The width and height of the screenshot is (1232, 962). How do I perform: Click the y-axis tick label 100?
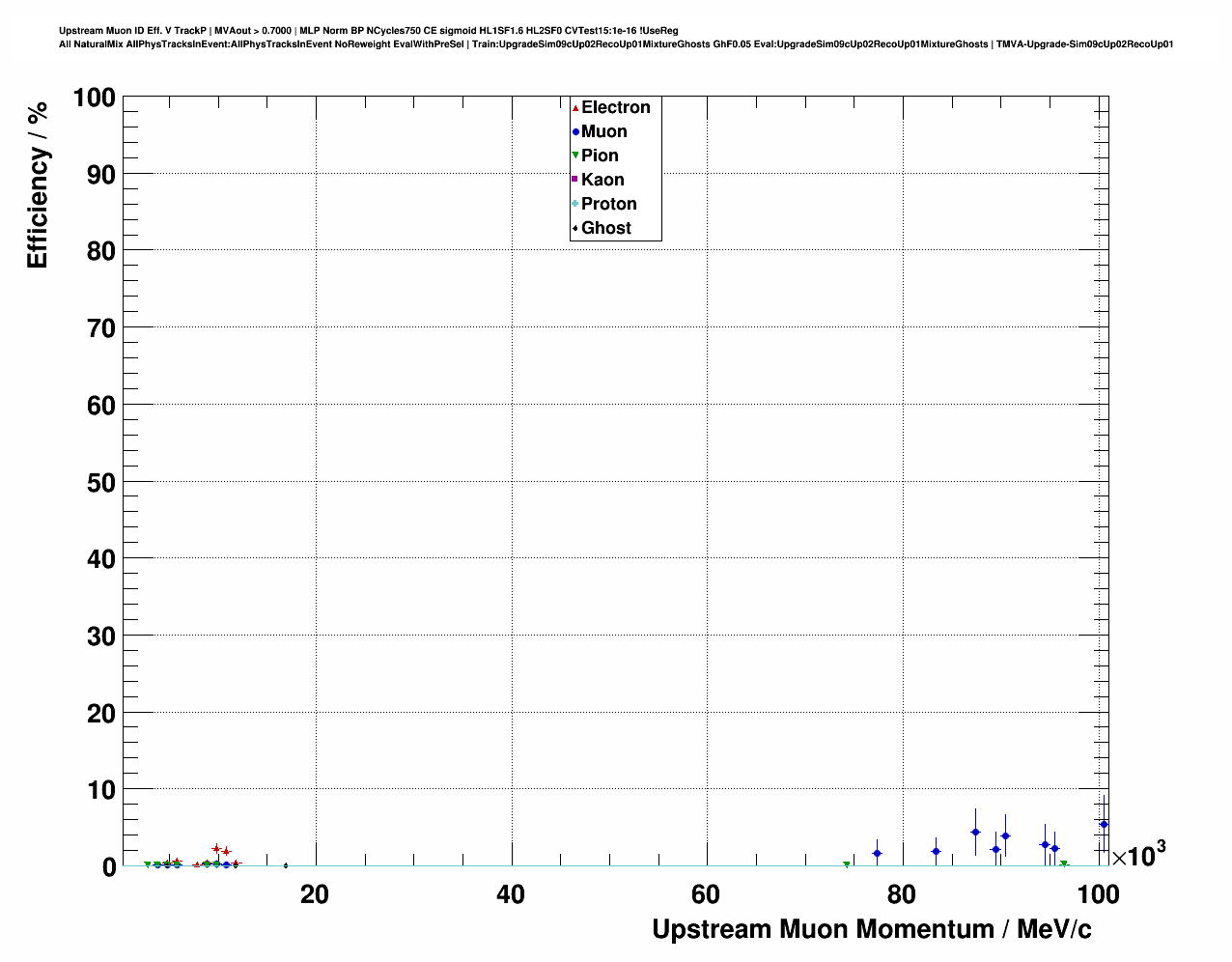94,98
